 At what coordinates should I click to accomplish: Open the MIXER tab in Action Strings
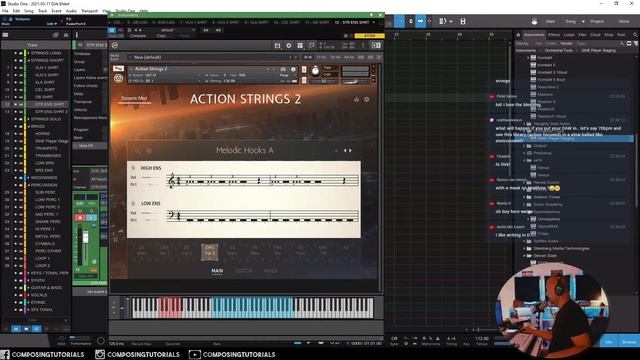coord(271,271)
